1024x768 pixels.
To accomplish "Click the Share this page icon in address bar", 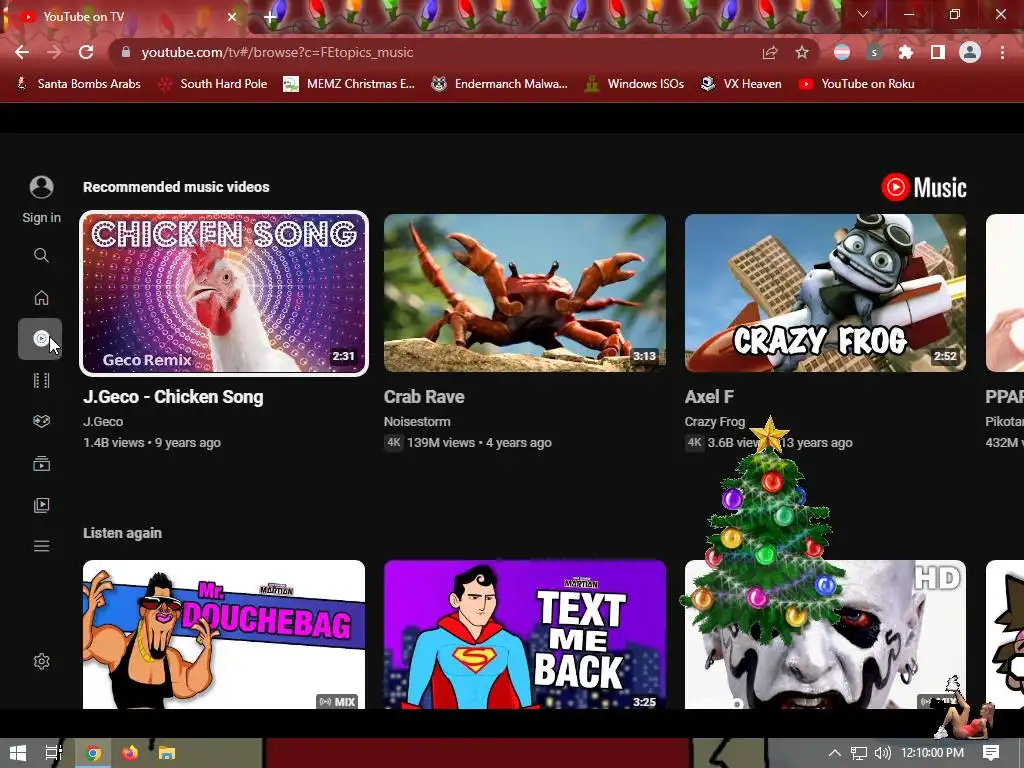I will point(770,52).
